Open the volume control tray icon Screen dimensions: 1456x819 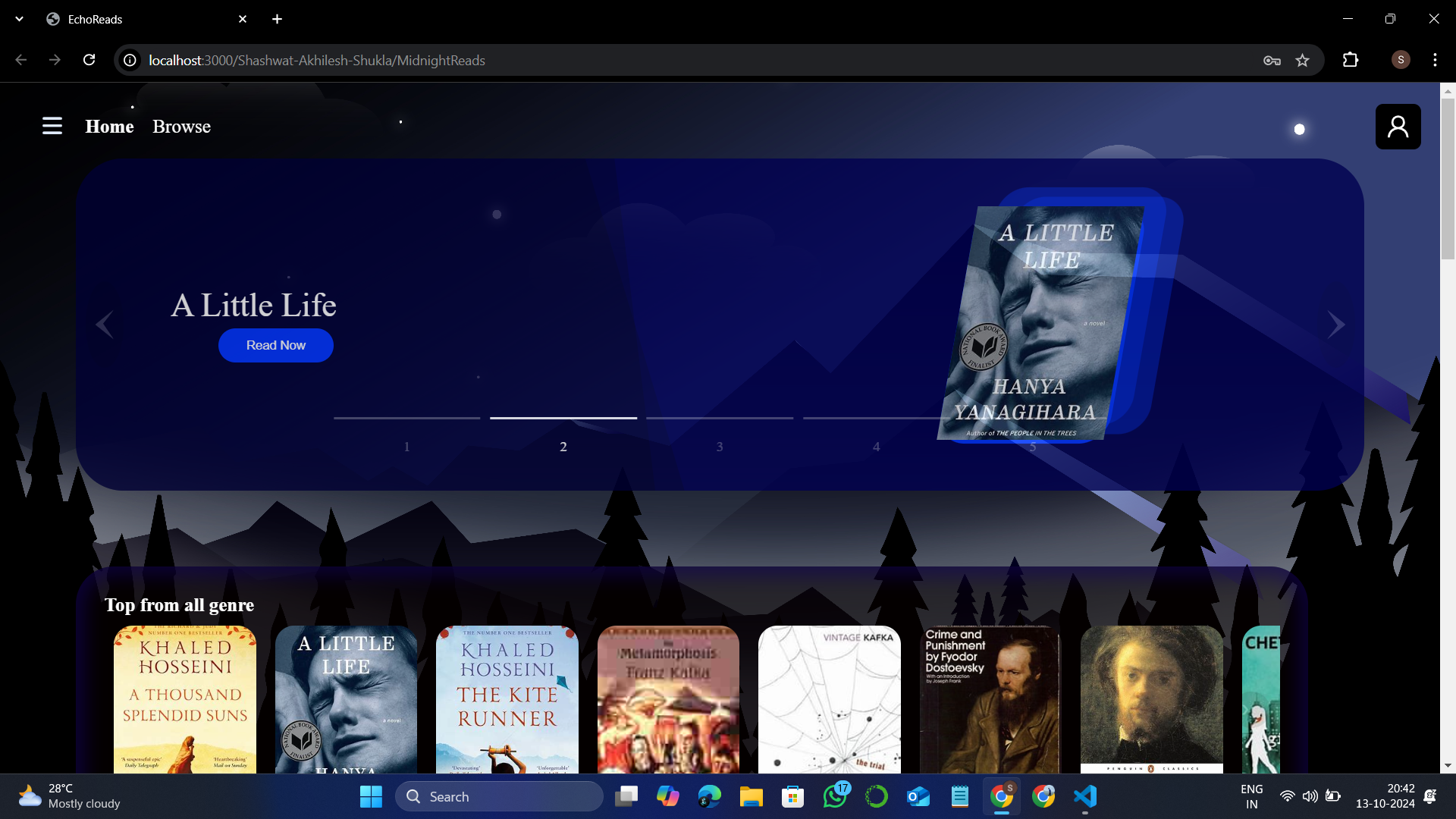tap(1310, 796)
